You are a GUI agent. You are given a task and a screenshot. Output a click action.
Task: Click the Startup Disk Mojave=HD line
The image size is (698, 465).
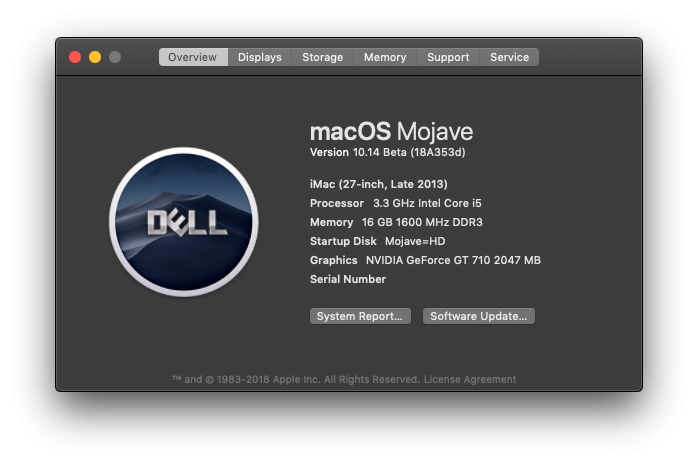point(377,242)
